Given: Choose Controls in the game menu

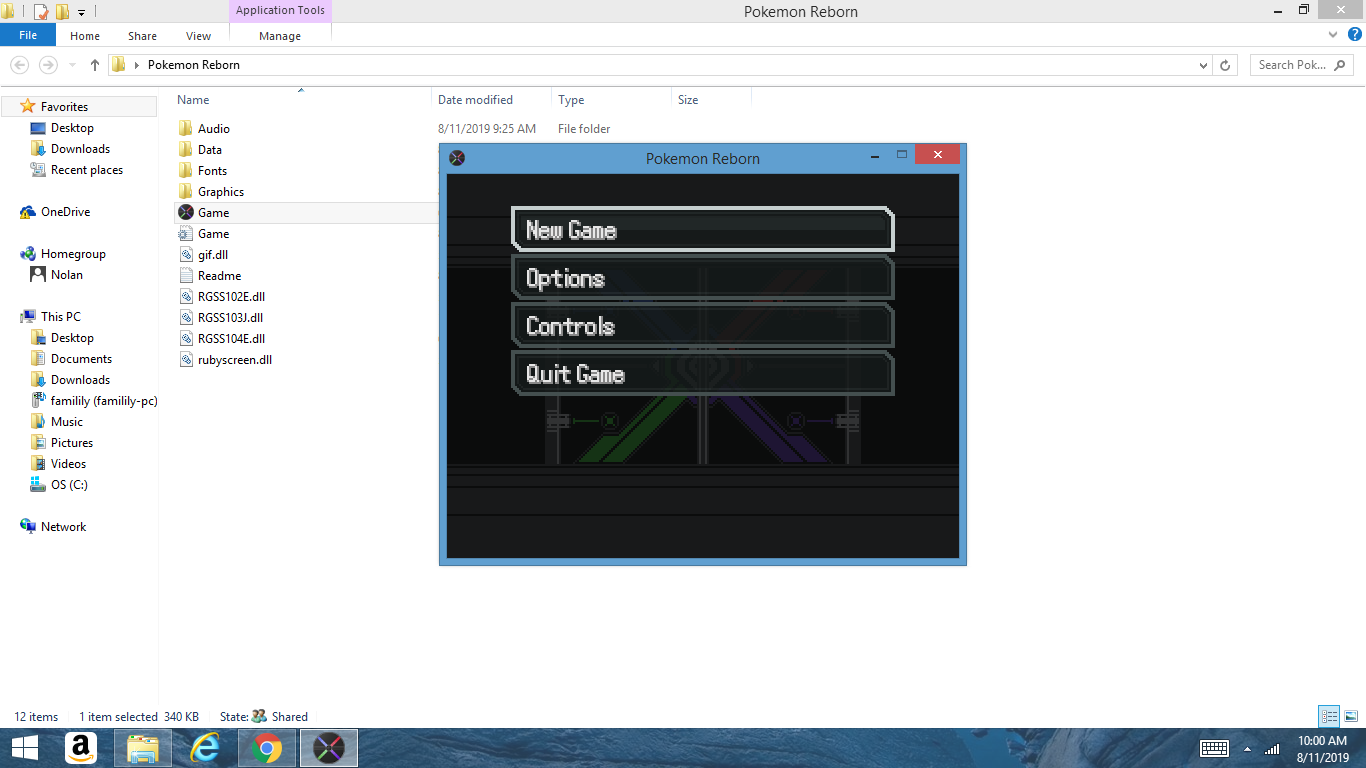Looking at the screenshot, I should coord(702,326).
